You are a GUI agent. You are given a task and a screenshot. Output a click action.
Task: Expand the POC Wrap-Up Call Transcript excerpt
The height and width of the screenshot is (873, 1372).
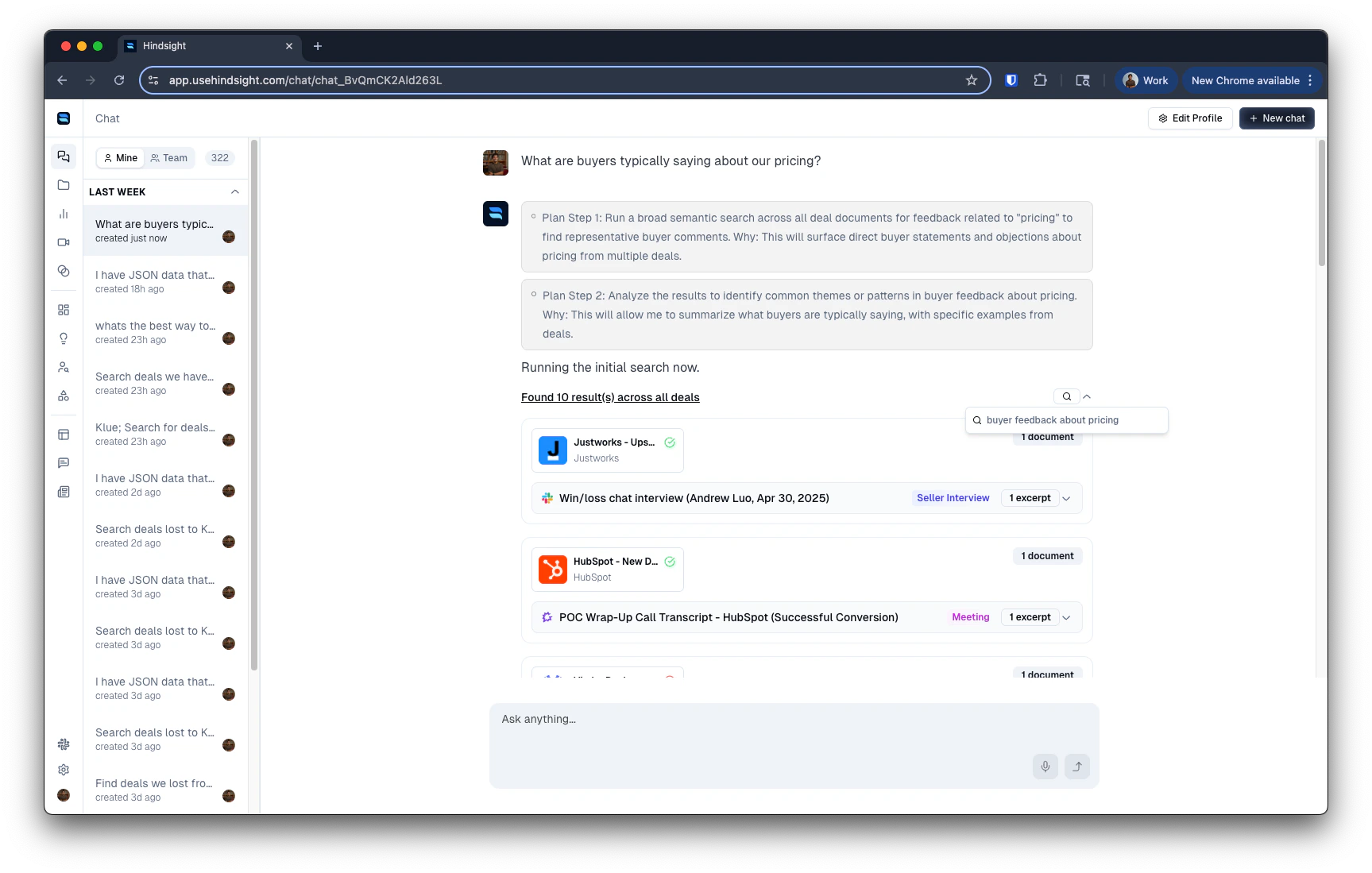pos(1067,617)
